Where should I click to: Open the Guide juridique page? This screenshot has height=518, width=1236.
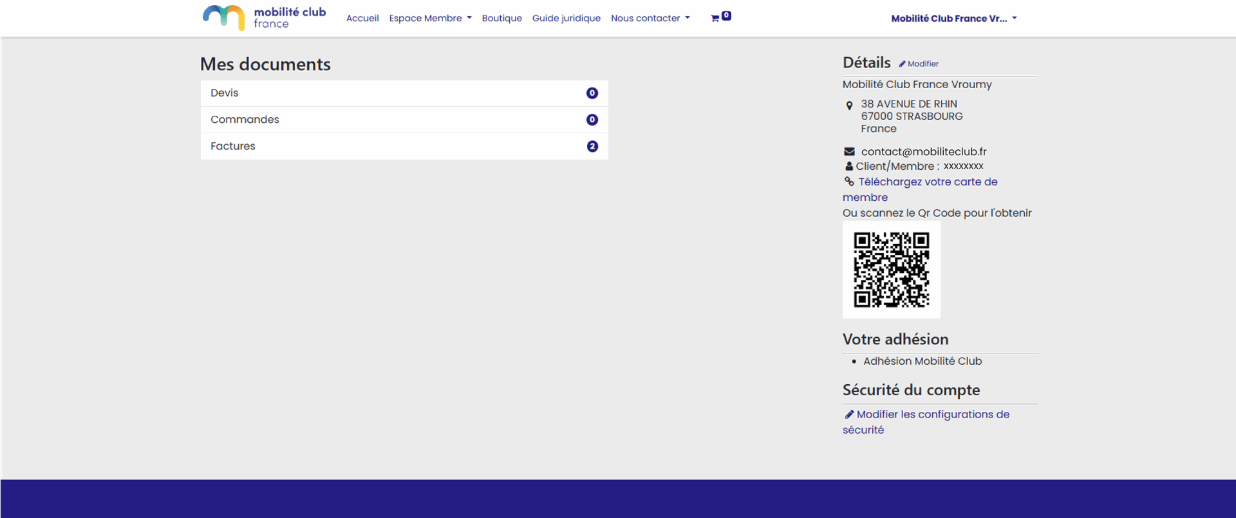click(x=566, y=18)
